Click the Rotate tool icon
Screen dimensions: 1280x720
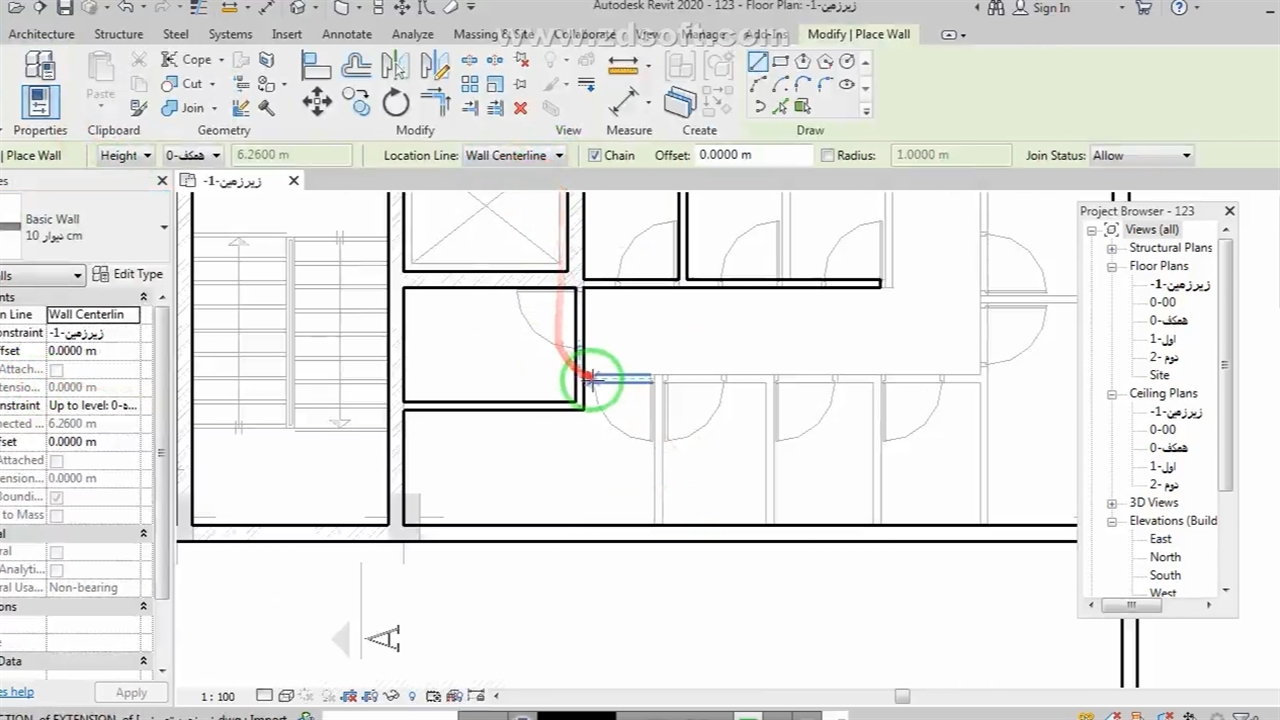(x=395, y=102)
